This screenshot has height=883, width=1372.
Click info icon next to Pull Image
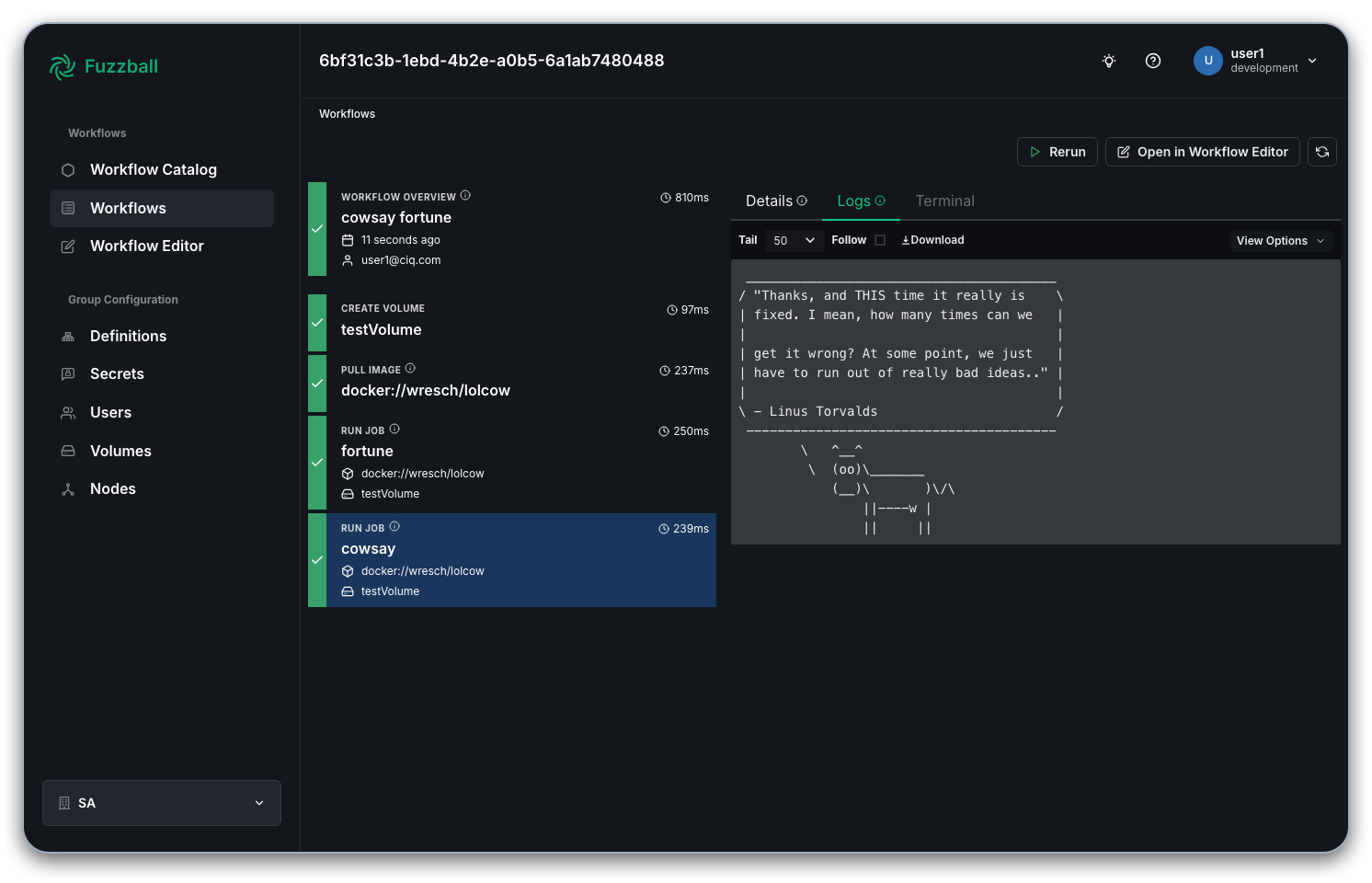click(x=410, y=368)
